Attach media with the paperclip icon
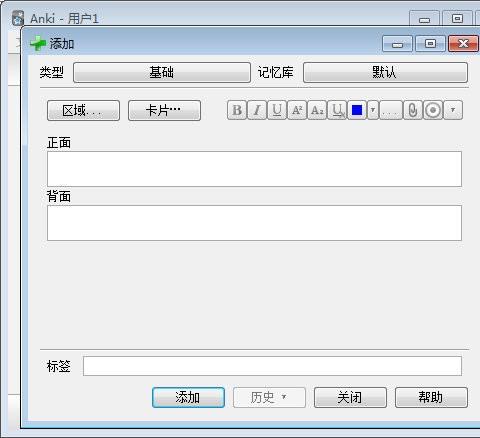480x438 pixels. tap(413, 110)
